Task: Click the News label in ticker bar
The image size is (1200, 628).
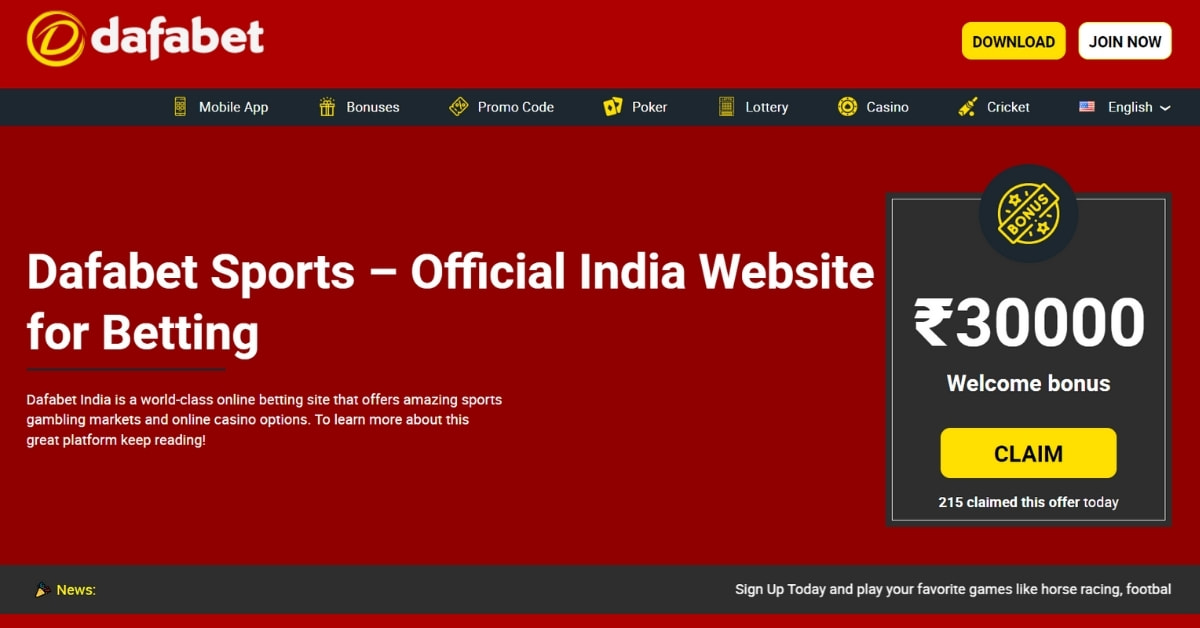Action: (76, 590)
